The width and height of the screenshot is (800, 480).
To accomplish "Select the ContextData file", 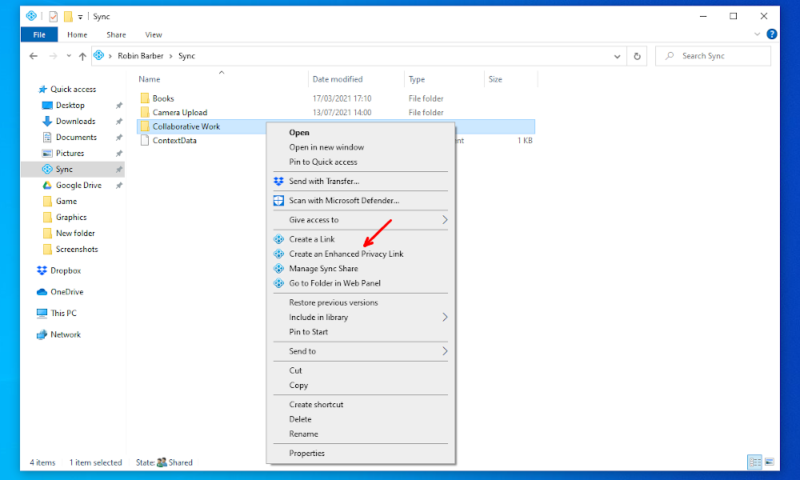I will click(174, 140).
